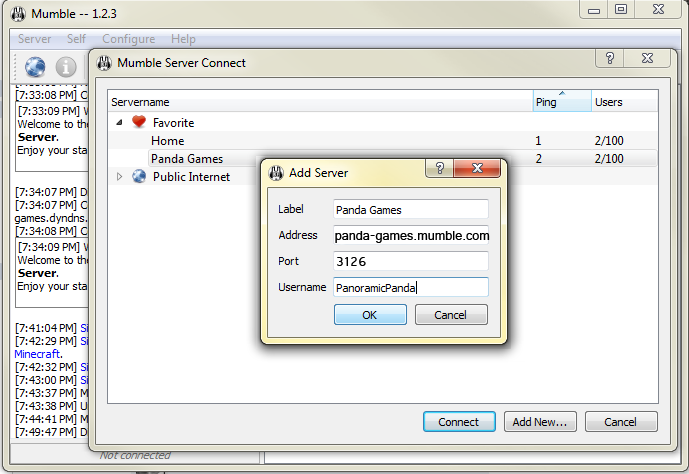Image resolution: width=689 pixels, height=474 pixels.
Task: Click the Mumble Server Connect help question mark button
Action: [609, 58]
